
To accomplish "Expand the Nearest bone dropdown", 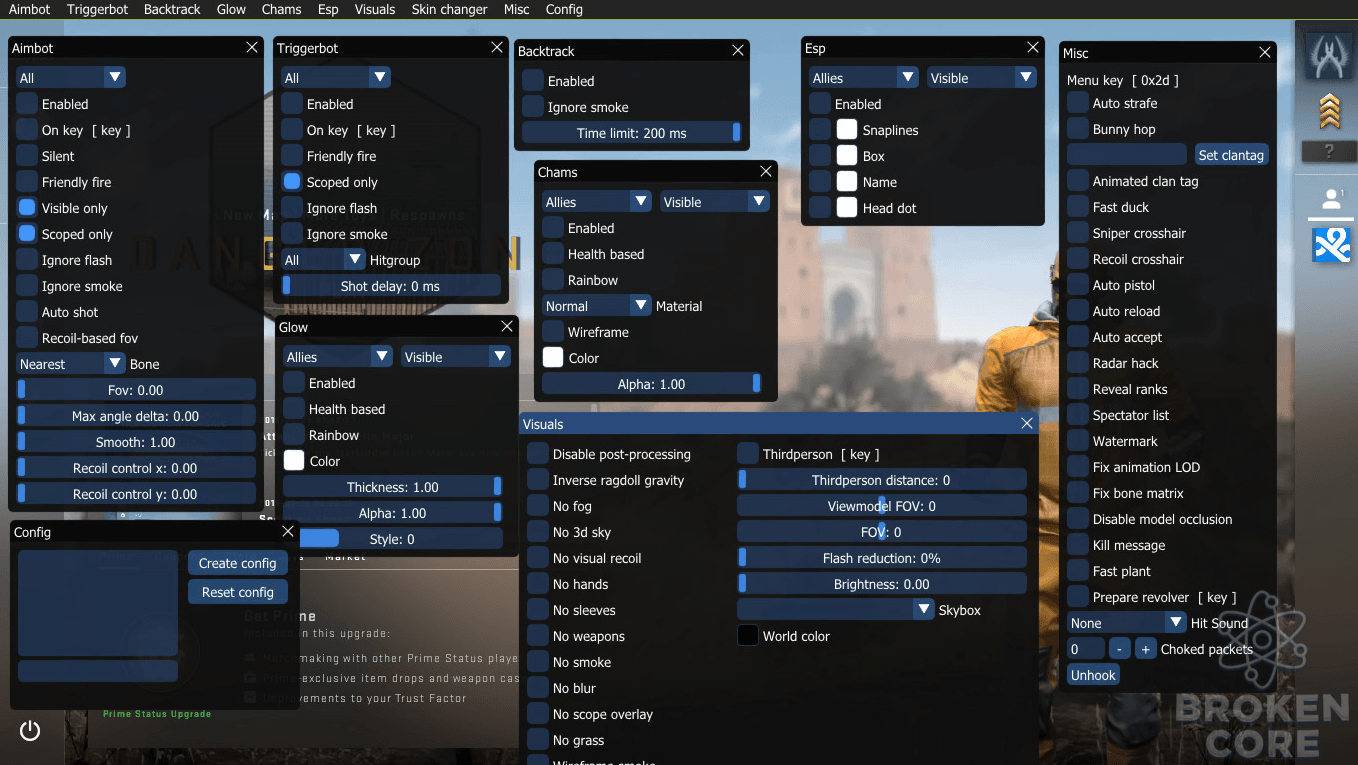I will point(71,364).
